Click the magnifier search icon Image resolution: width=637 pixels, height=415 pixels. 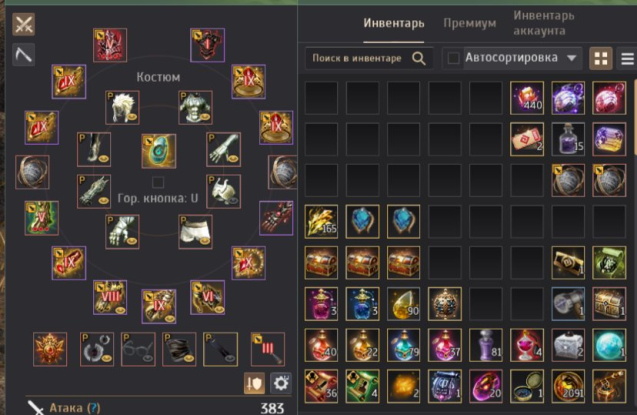(419, 58)
